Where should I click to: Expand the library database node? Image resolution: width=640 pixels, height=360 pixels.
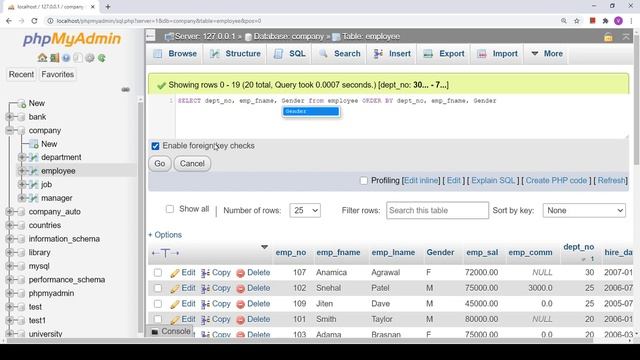[x=9, y=253]
